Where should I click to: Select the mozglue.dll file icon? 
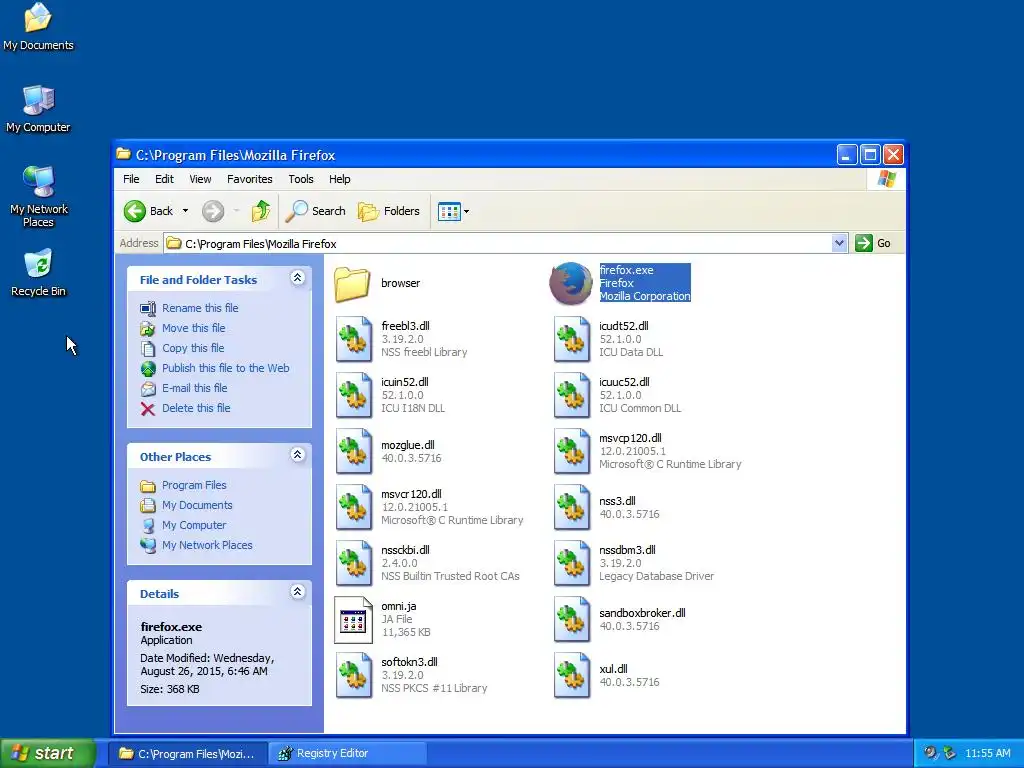coord(353,451)
